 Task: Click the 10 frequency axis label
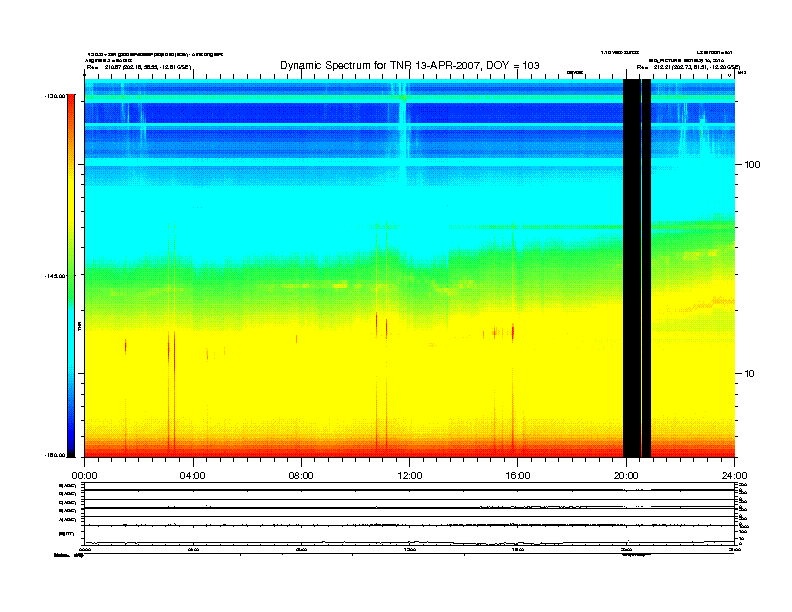[x=749, y=374]
